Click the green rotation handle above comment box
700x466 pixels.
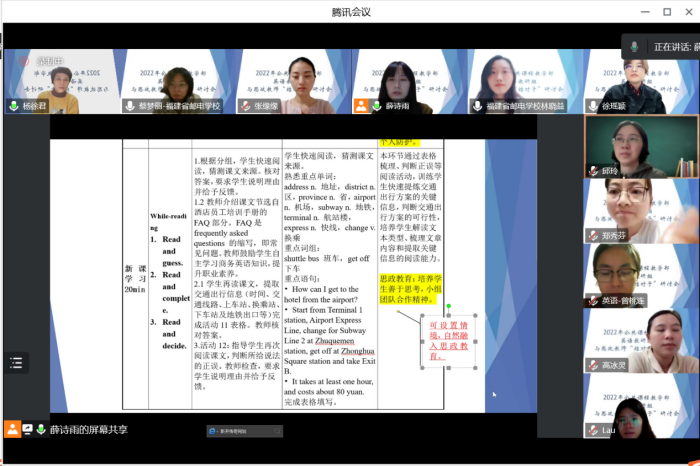449,306
